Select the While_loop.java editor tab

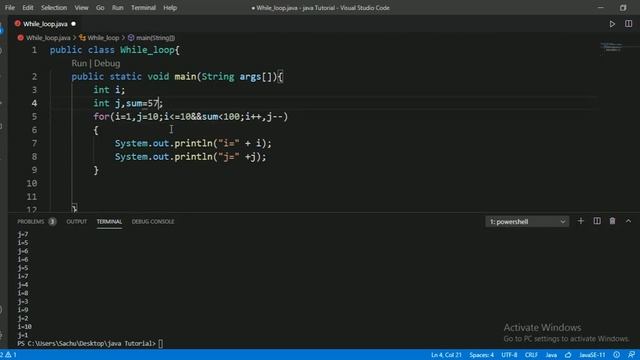coord(45,24)
